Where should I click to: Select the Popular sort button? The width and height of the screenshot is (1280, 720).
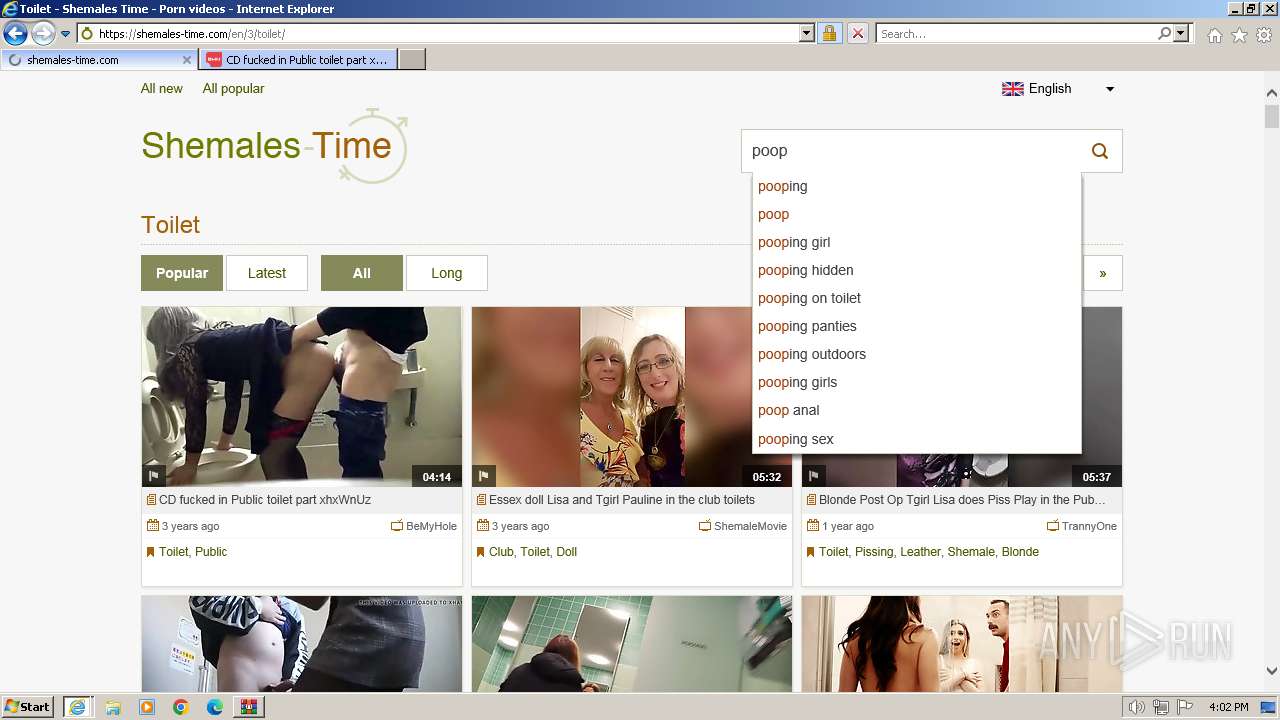click(x=182, y=273)
